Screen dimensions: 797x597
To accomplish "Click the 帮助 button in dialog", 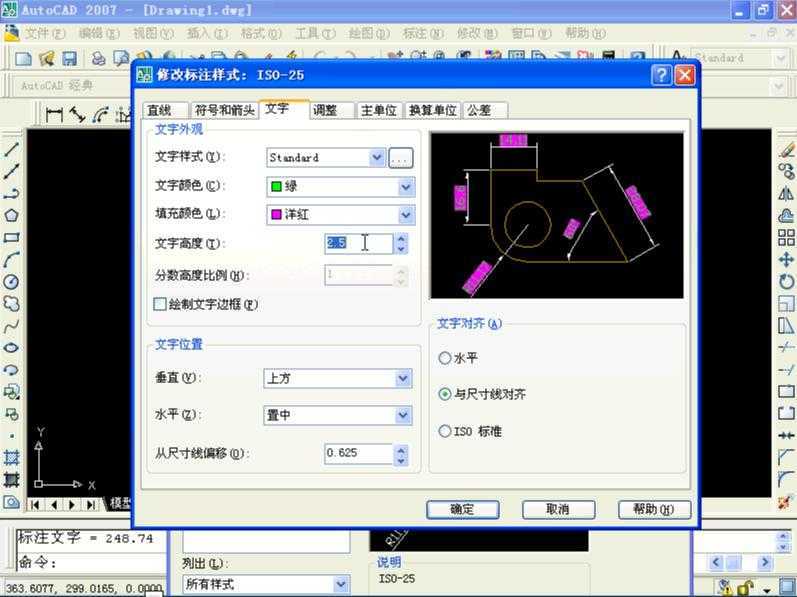I will 654,510.
